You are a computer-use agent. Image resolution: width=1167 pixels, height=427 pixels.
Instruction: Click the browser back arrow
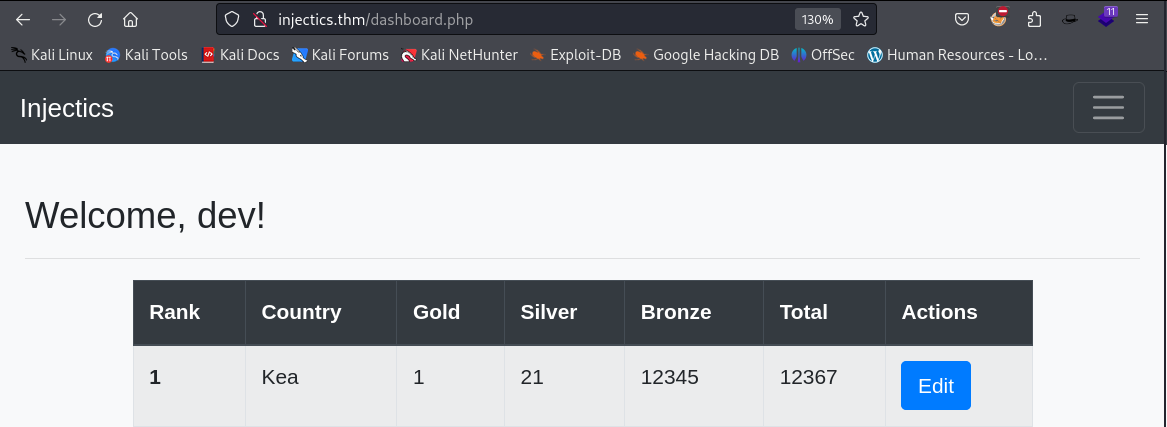pyautogui.click(x=23, y=19)
